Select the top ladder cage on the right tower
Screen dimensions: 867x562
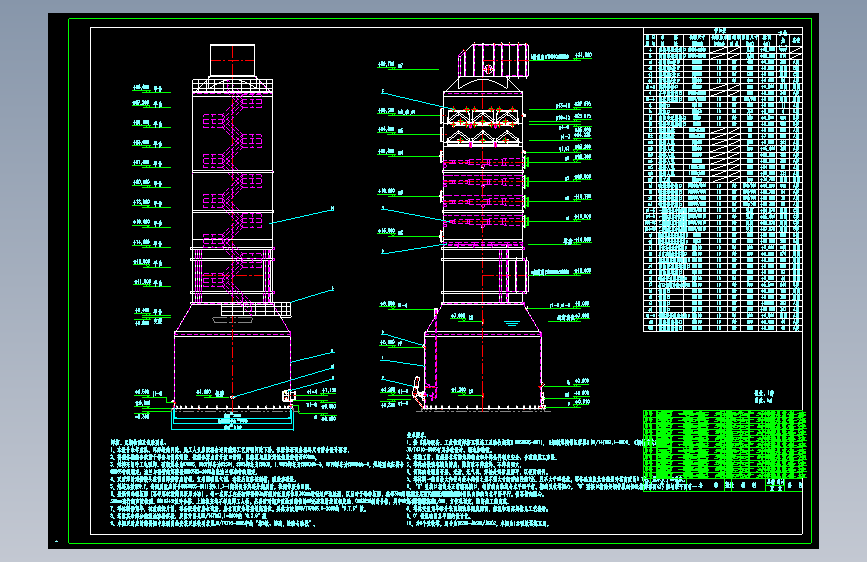[x=493, y=60]
